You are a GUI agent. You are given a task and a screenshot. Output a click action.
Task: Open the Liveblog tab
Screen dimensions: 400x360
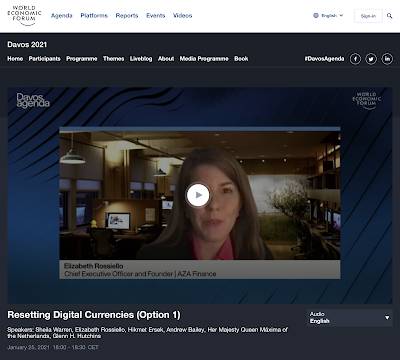pyautogui.click(x=141, y=59)
